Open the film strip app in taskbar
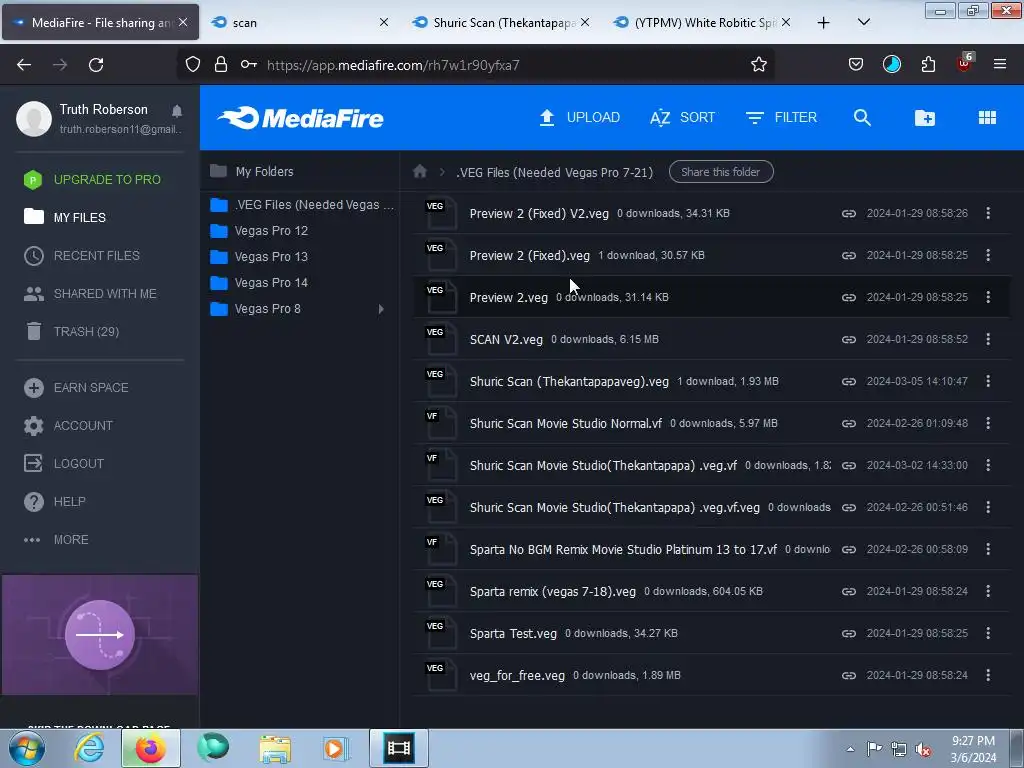 point(399,748)
